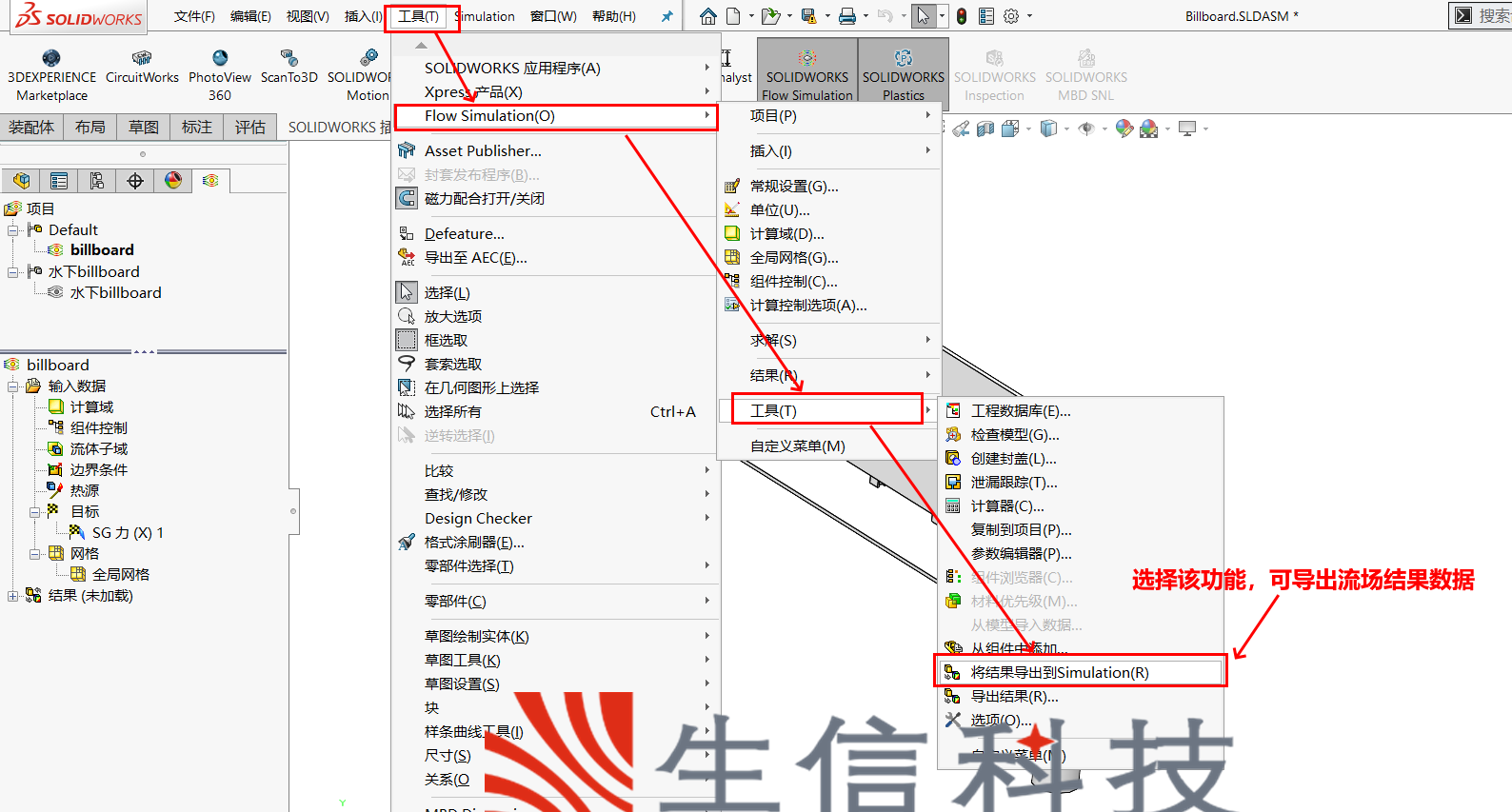The height and width of the screenshot is (812, 1512).
Task: Click 将结果导出到Simulation(R) entry
Action: tap(1081, 673)
